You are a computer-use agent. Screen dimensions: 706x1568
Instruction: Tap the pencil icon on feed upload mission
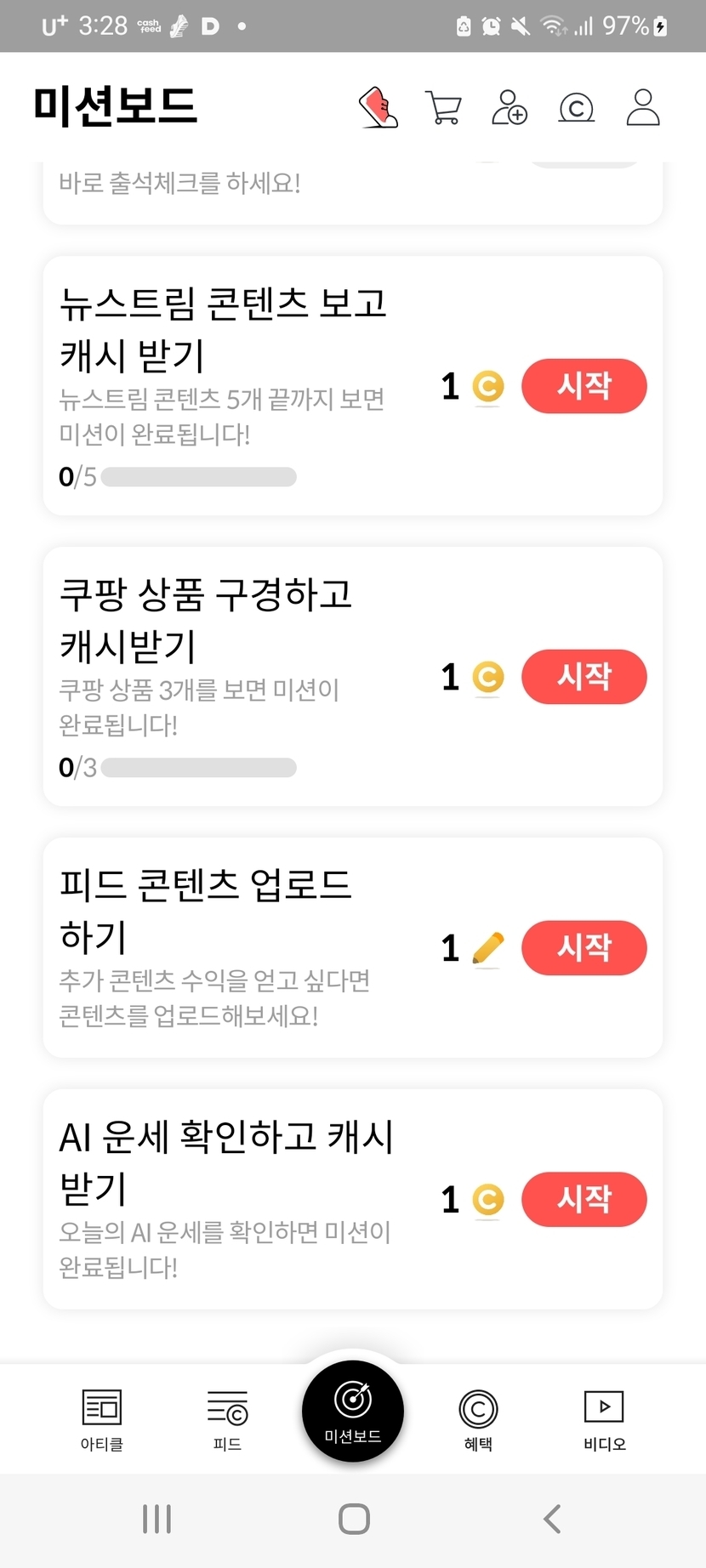click(x=487, y=948)
